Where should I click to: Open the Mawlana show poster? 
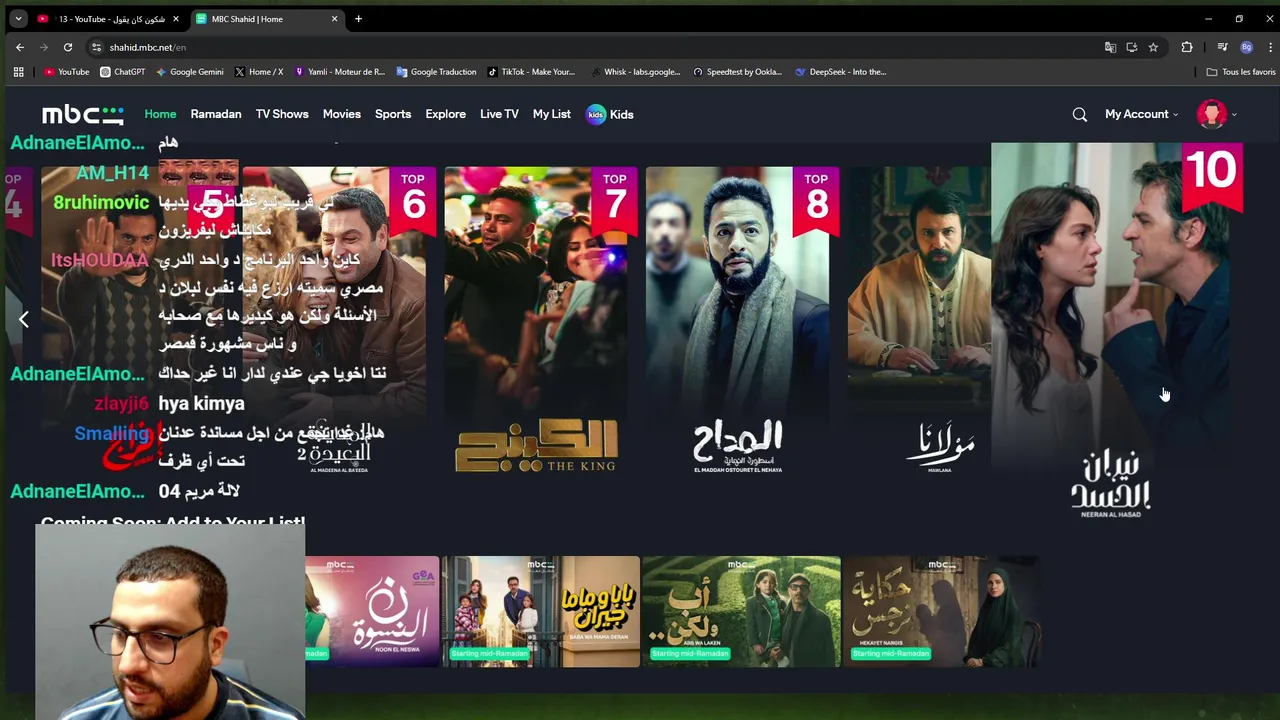click(x=919, y=322)
